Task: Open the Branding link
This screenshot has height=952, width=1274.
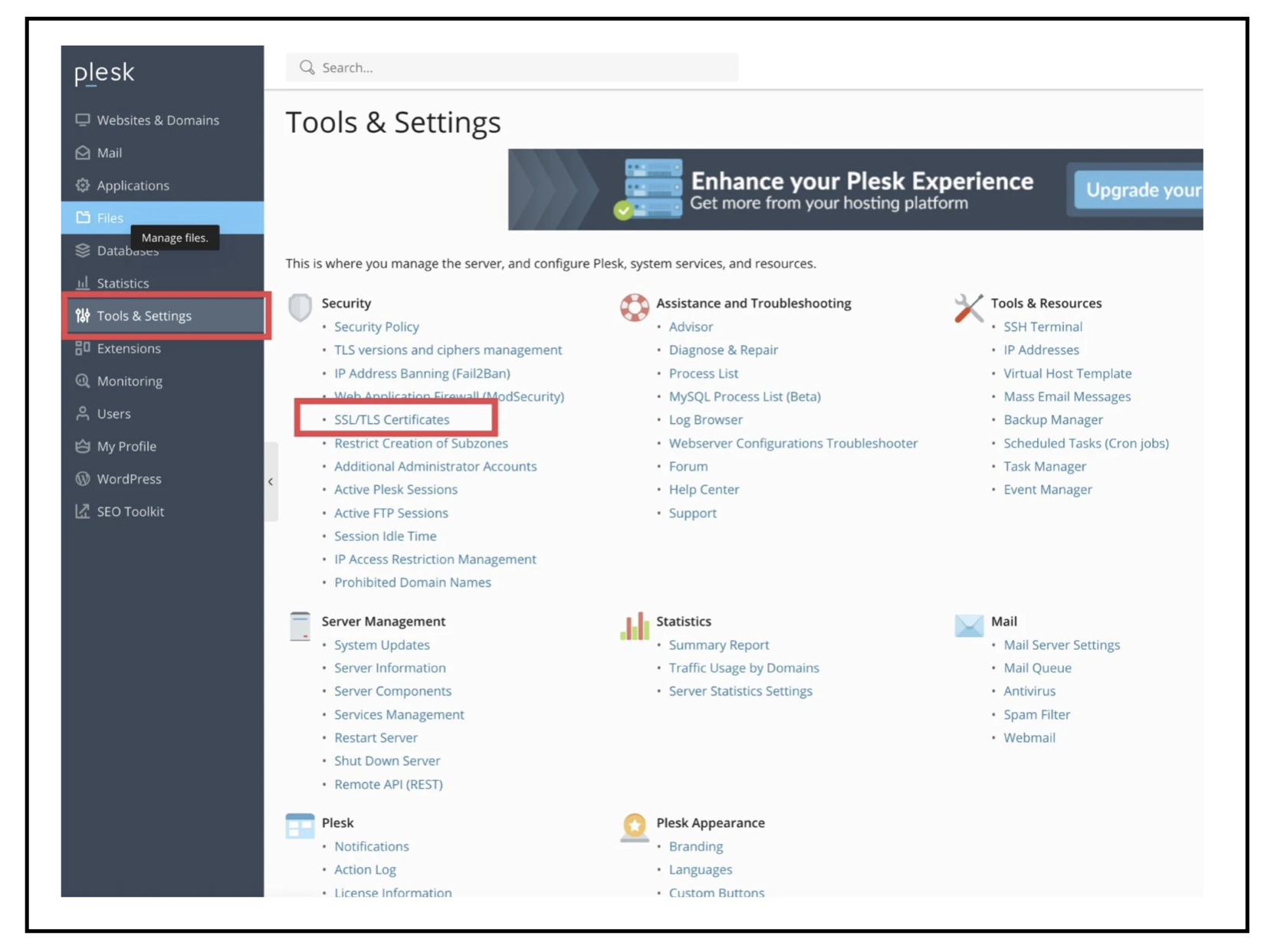Action: (695, 846)
